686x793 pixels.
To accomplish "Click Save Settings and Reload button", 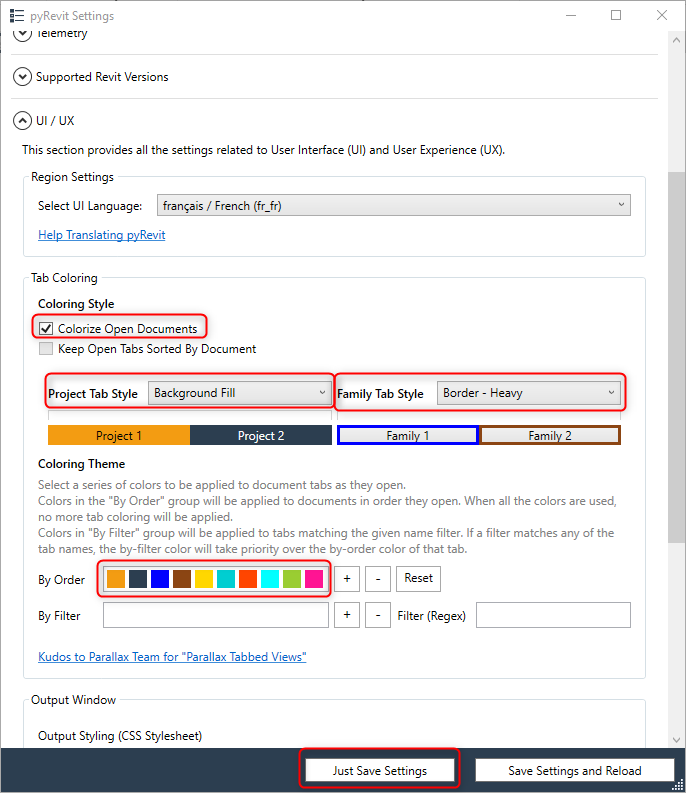I will pyautogui.click(x=574, y=771).
